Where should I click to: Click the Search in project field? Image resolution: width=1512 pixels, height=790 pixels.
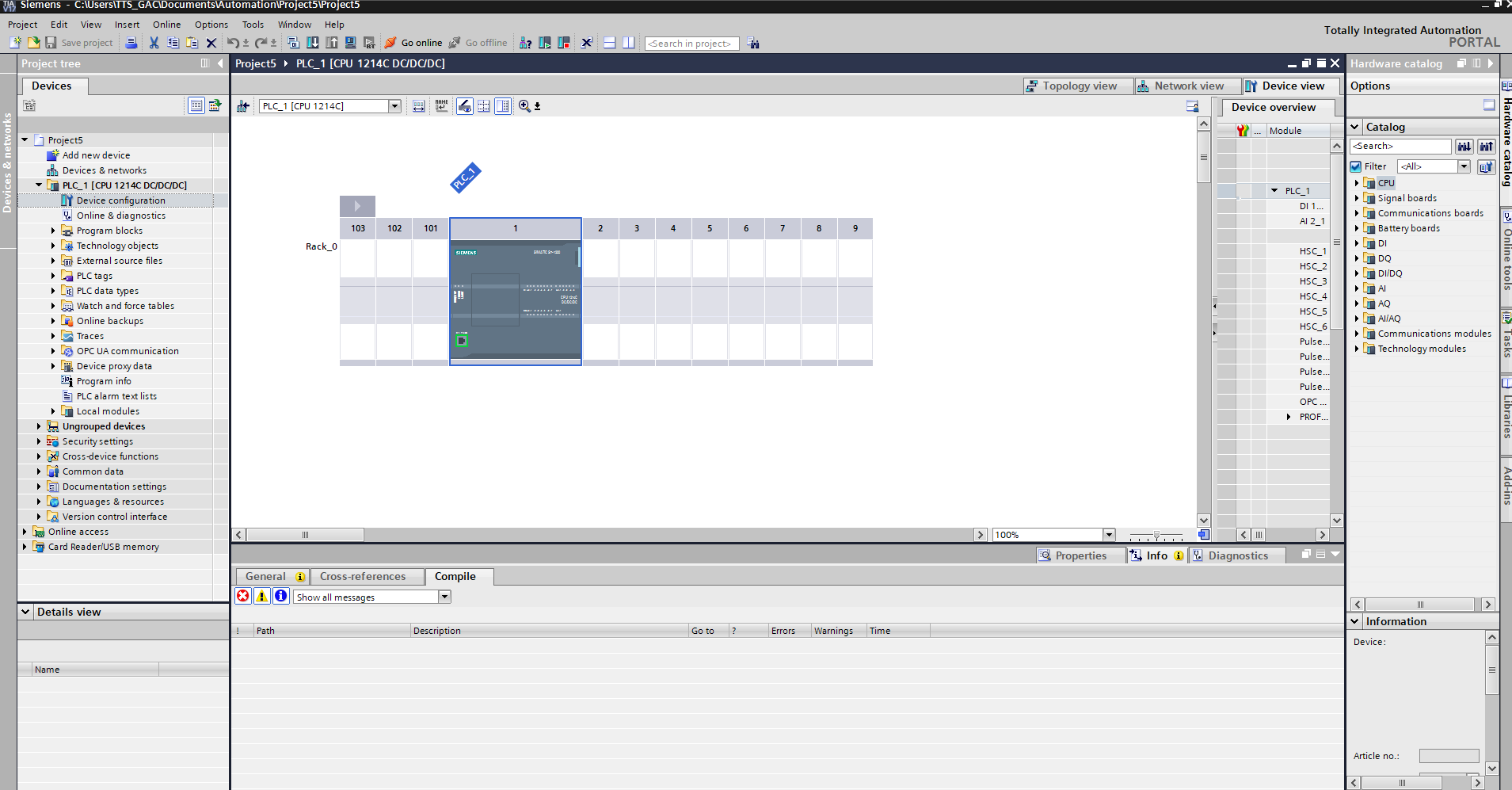click(x=691, y=44)
